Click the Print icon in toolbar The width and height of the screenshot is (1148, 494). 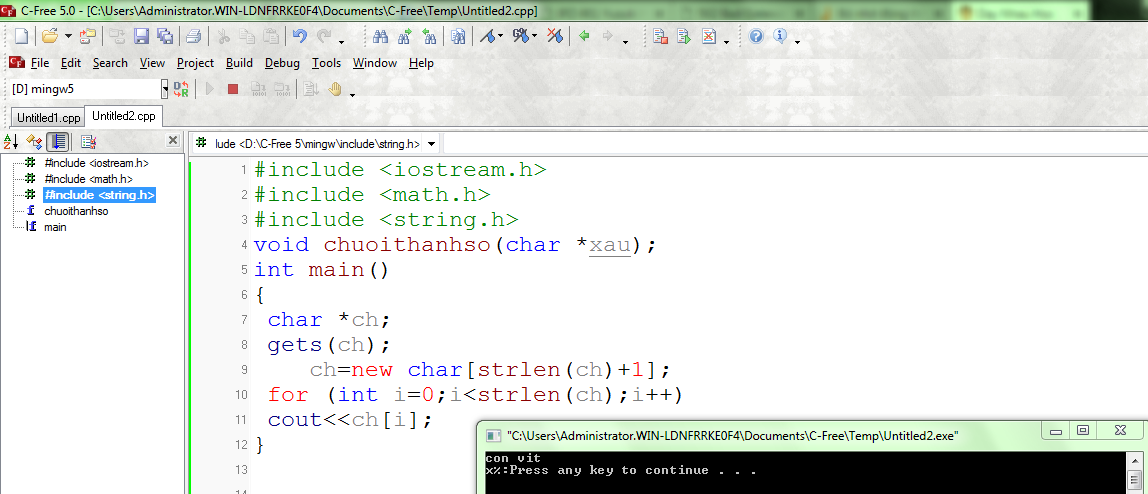coord(193,36)
